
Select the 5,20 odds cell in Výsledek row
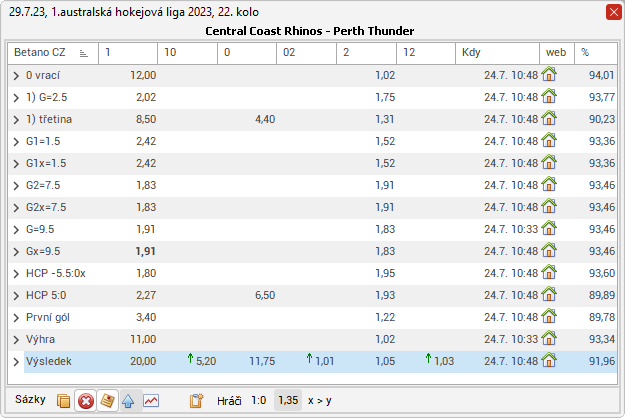[205, 361]
